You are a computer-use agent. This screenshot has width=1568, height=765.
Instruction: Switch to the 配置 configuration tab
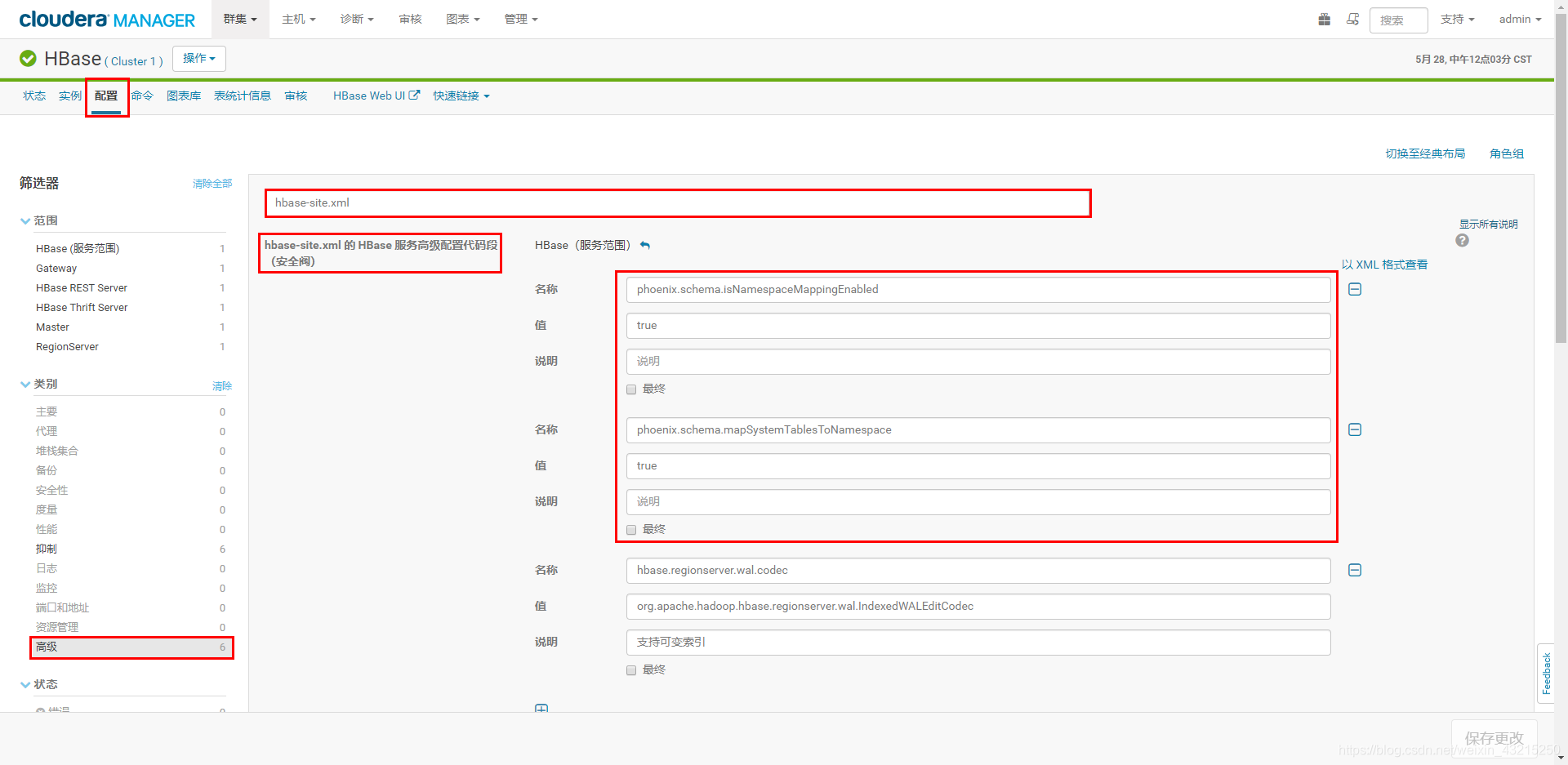pos(106,96)
